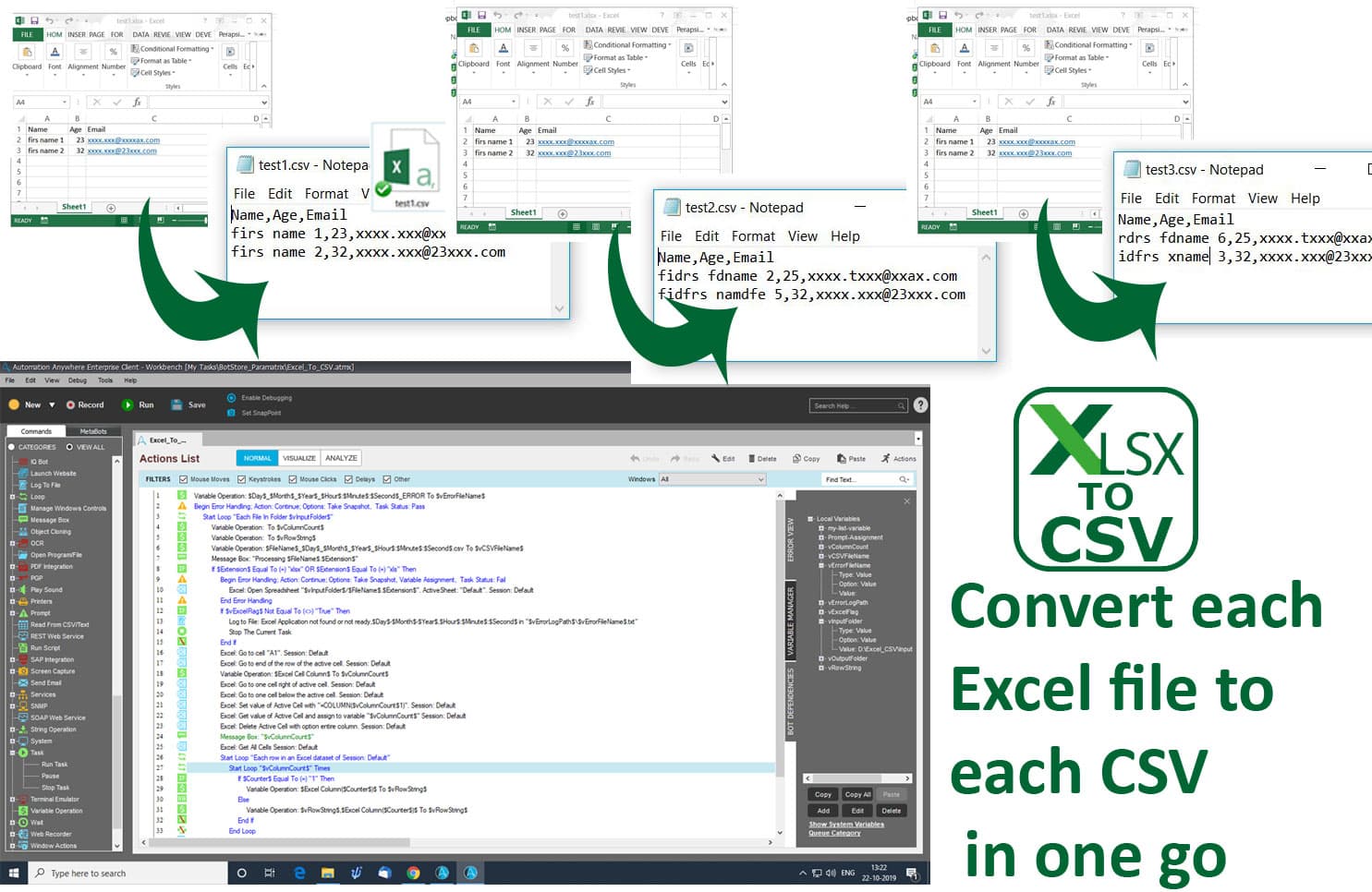Expand the vColumnCount variable node

click(821, 547)
